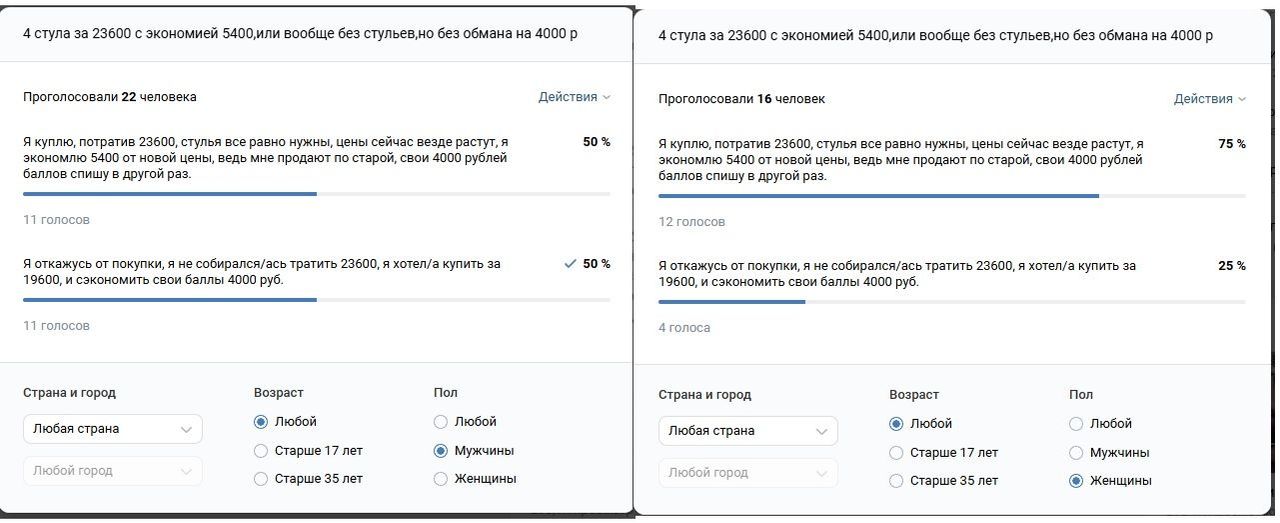
Task: Select Старше 17 лет in right panel
Action: click(896, 453)
